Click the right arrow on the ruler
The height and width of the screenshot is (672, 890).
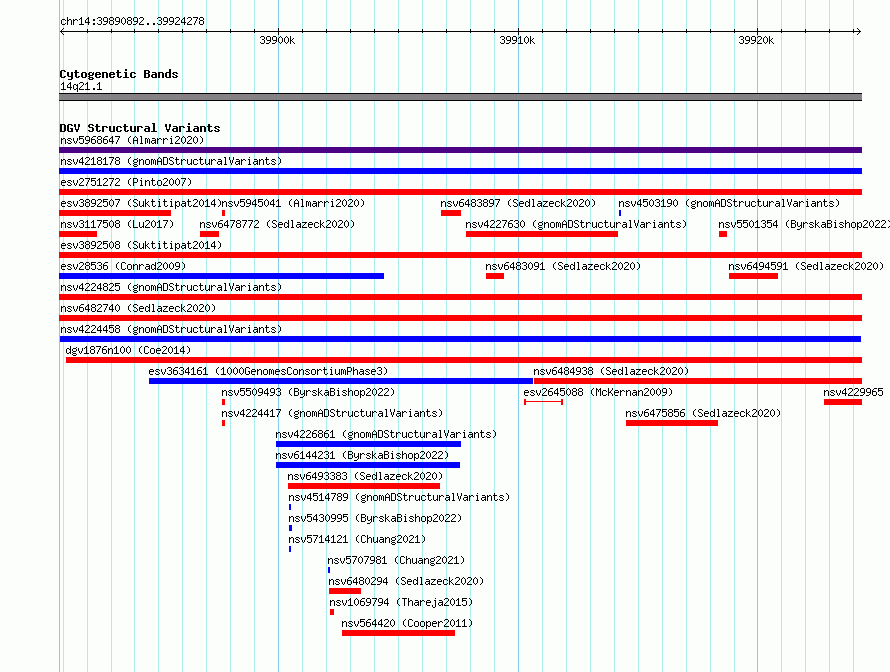(x=858, y=31)
